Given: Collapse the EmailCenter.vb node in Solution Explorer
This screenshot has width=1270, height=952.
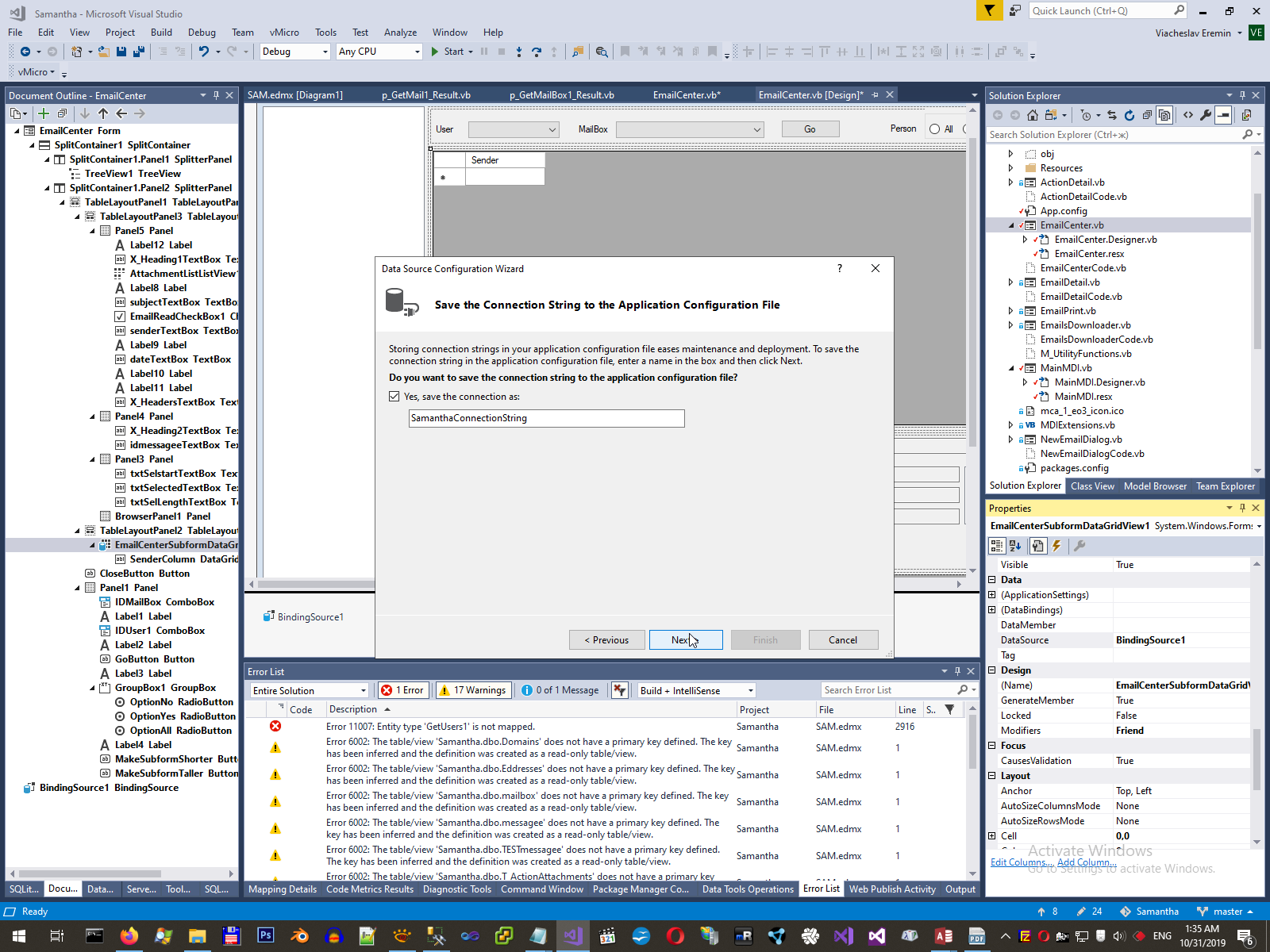Looking at the screenshot, I should (1011, 225).
